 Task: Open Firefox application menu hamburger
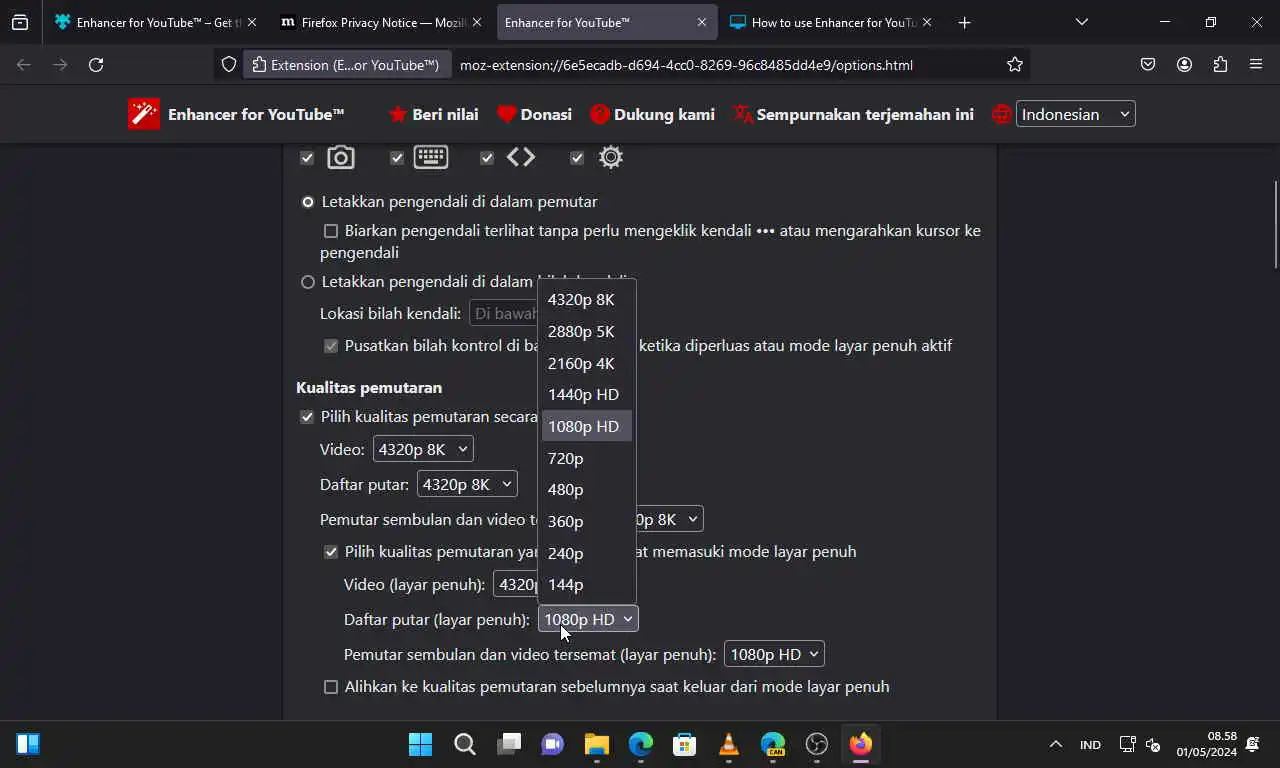[x=1256, y=65]
